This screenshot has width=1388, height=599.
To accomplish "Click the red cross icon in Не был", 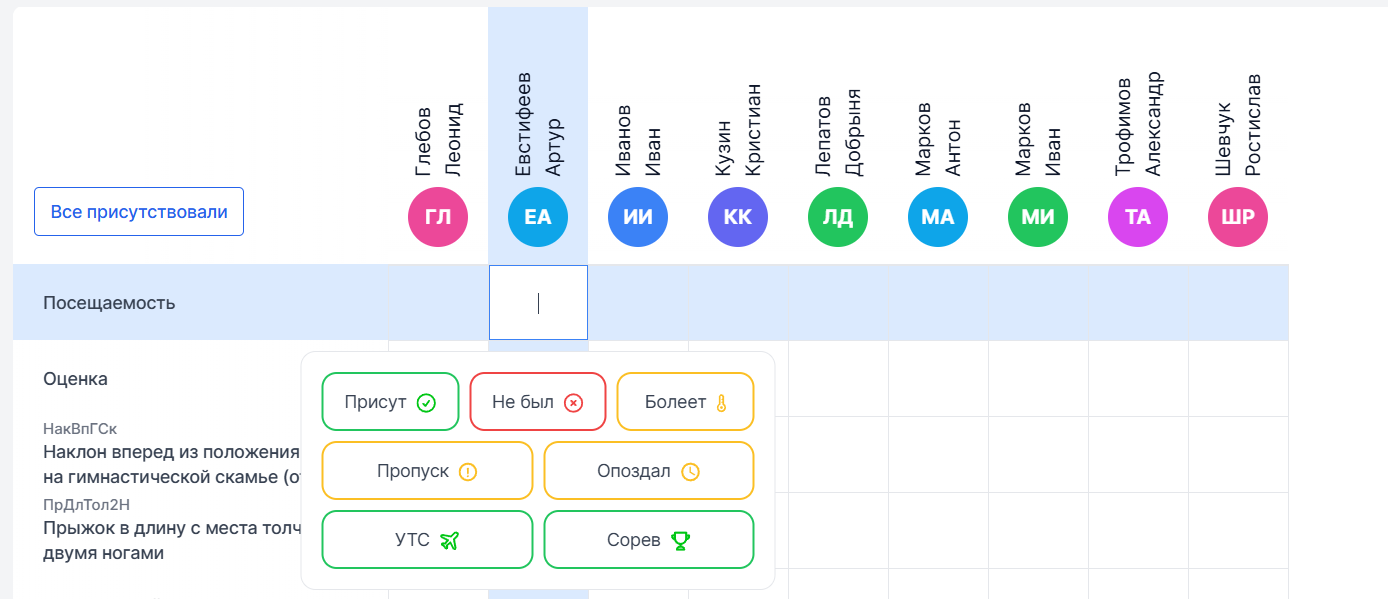I will 573,402.
